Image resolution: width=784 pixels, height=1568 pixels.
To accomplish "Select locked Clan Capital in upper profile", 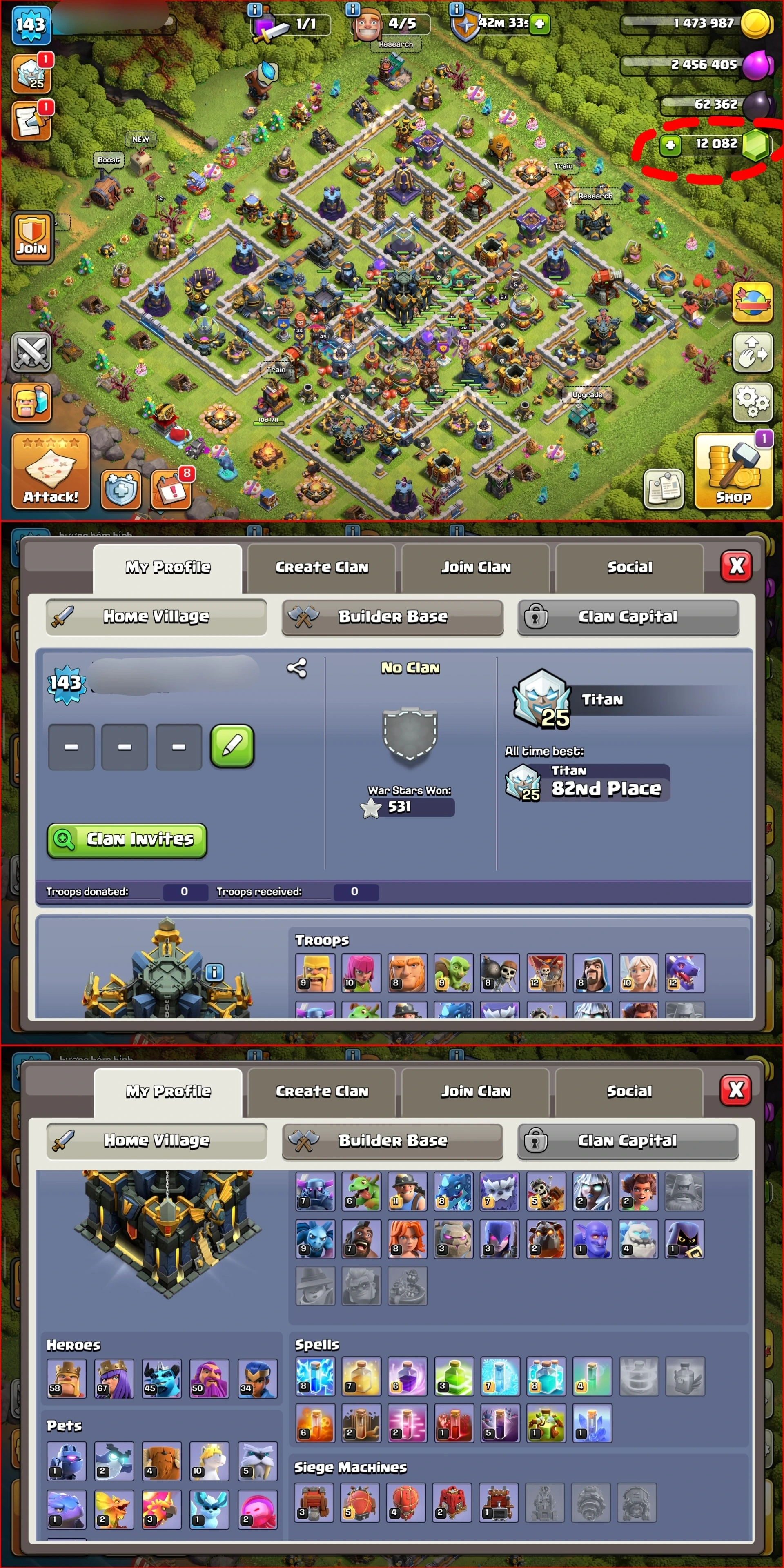I will coord(628,617).
